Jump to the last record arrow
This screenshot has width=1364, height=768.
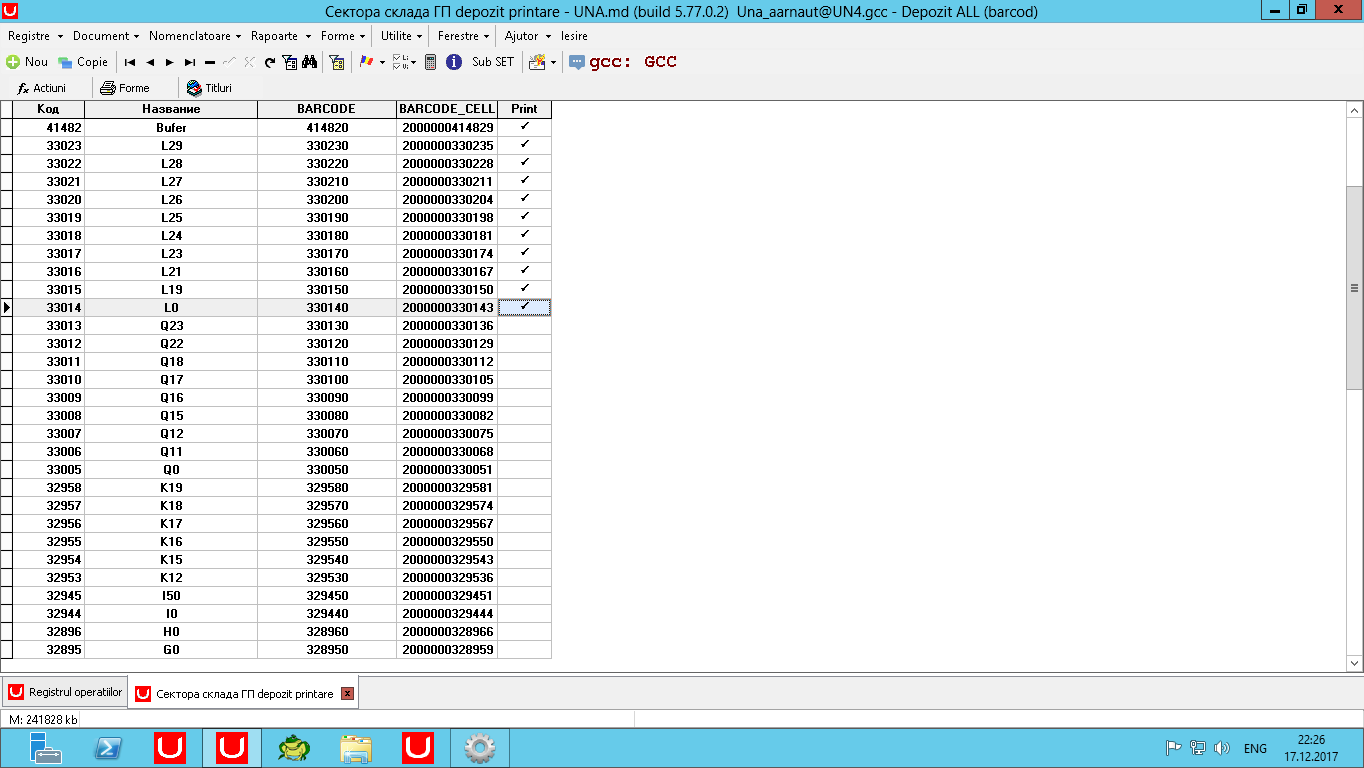click(x=190, y=62)
